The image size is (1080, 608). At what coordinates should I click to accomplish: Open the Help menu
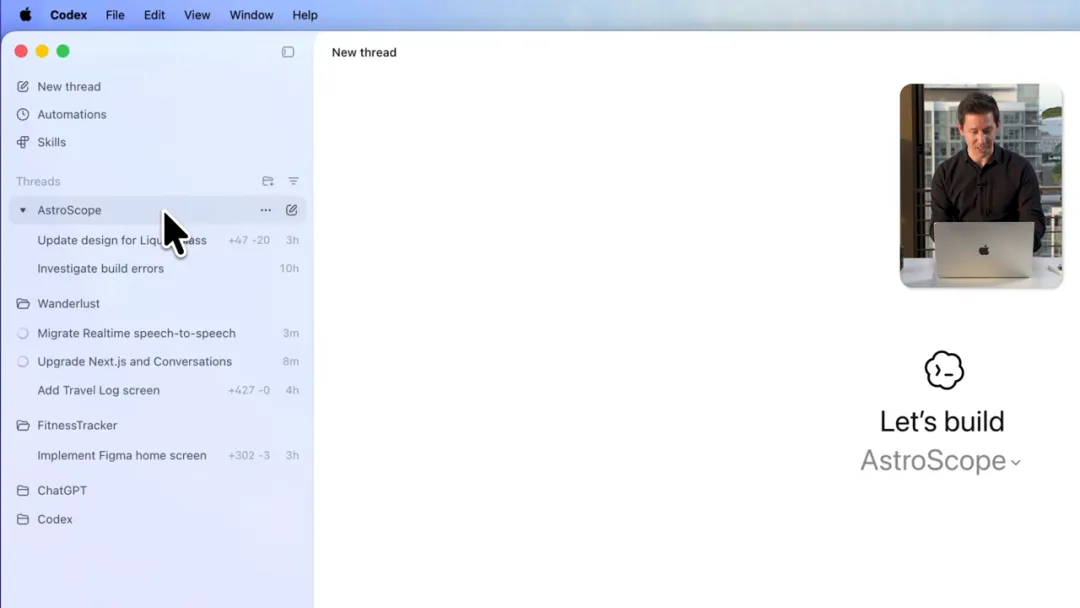point(304,14)
